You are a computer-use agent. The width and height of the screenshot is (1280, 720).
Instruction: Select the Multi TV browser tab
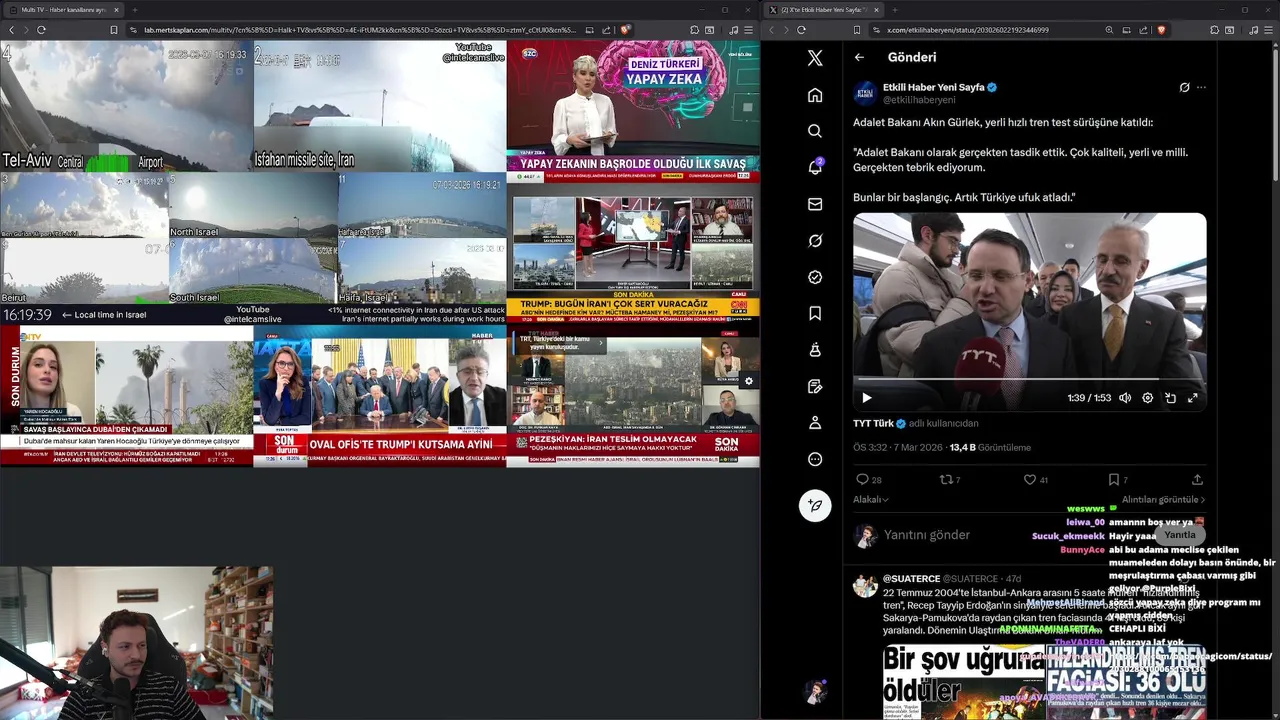(x=62, y=9)
